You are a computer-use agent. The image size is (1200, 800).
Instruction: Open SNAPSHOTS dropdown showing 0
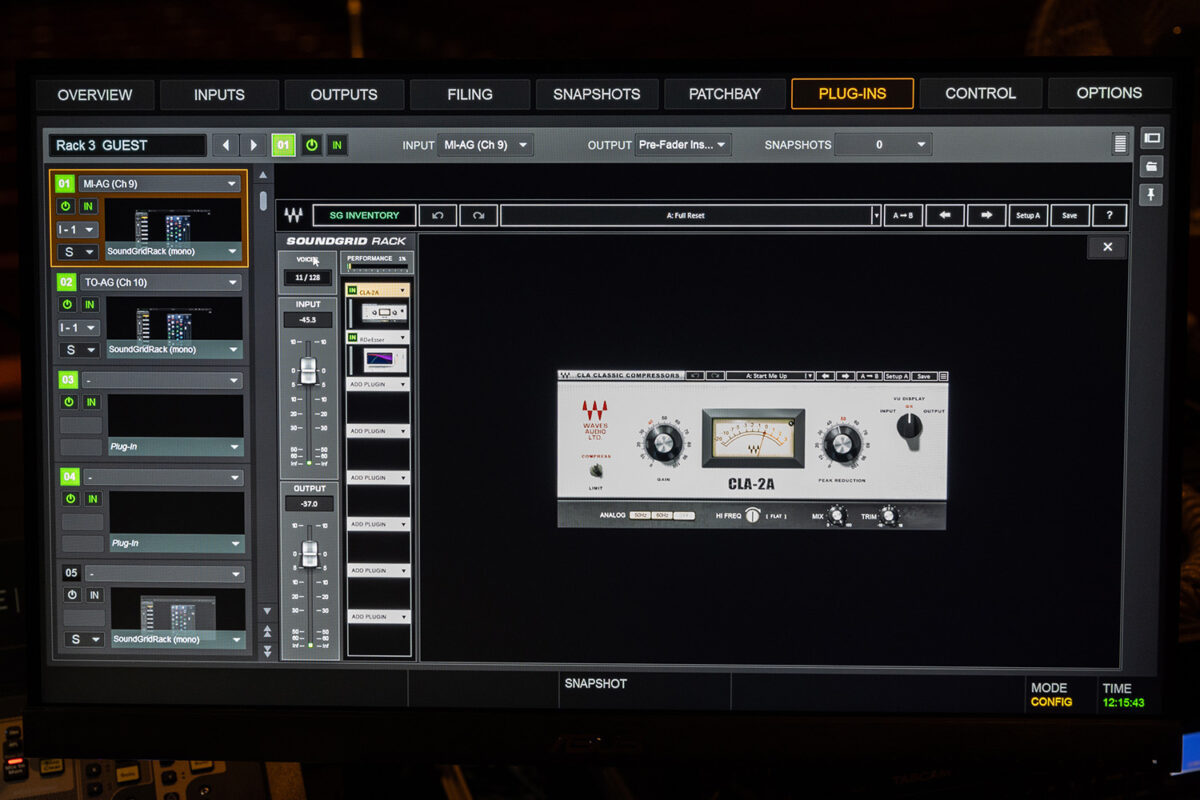883,145
